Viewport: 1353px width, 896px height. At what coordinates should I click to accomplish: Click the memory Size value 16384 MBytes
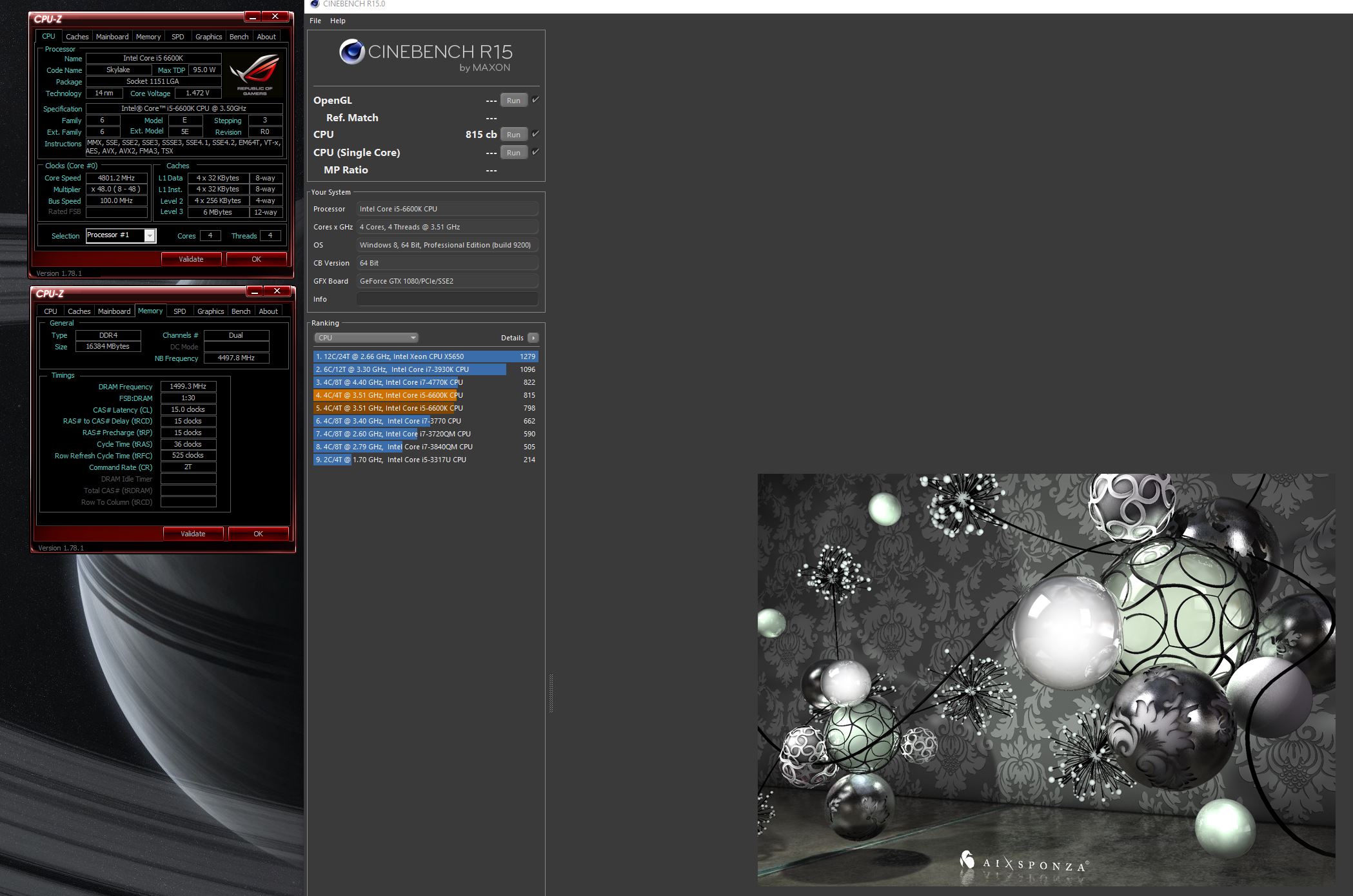click(108, 346)
